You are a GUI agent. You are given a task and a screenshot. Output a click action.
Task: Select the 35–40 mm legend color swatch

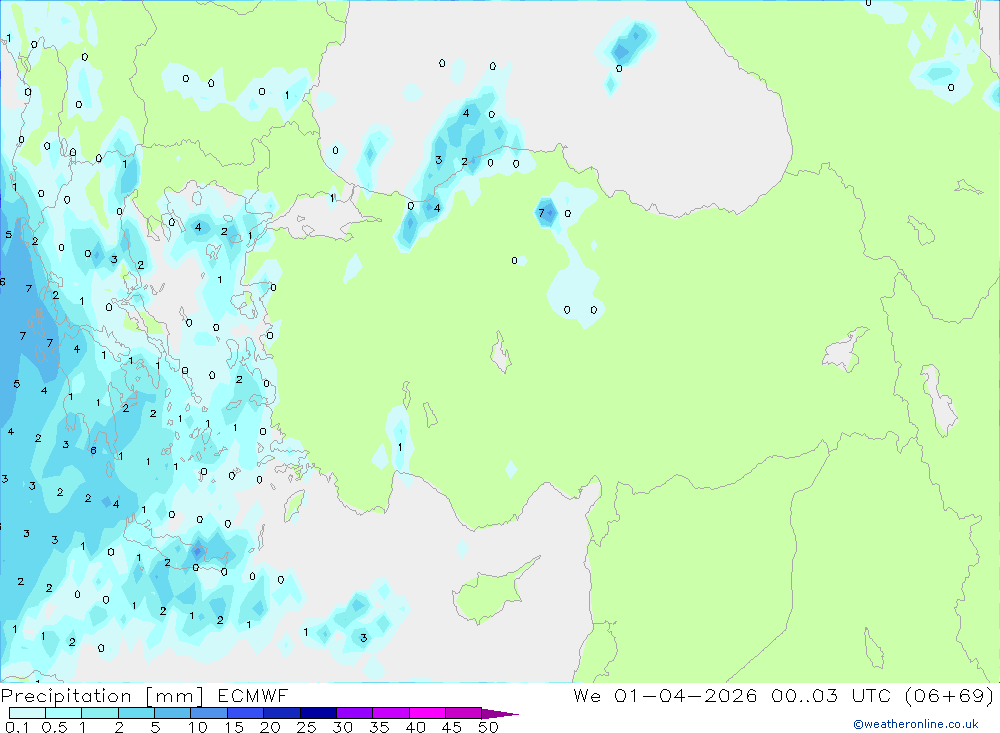click(x=391, y=713)
